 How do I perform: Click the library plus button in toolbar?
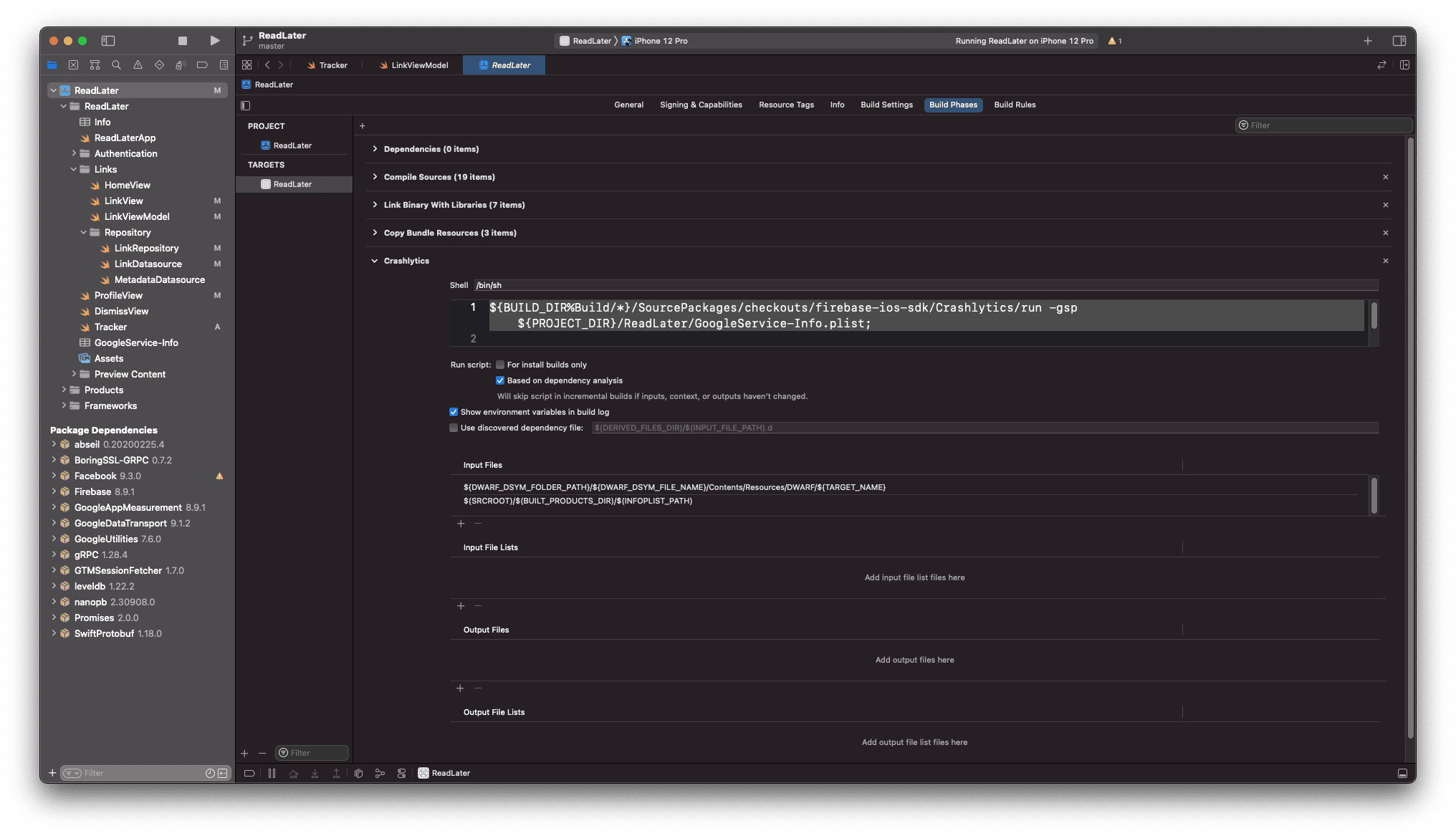pyautogui.click(x=1367, y=41)
